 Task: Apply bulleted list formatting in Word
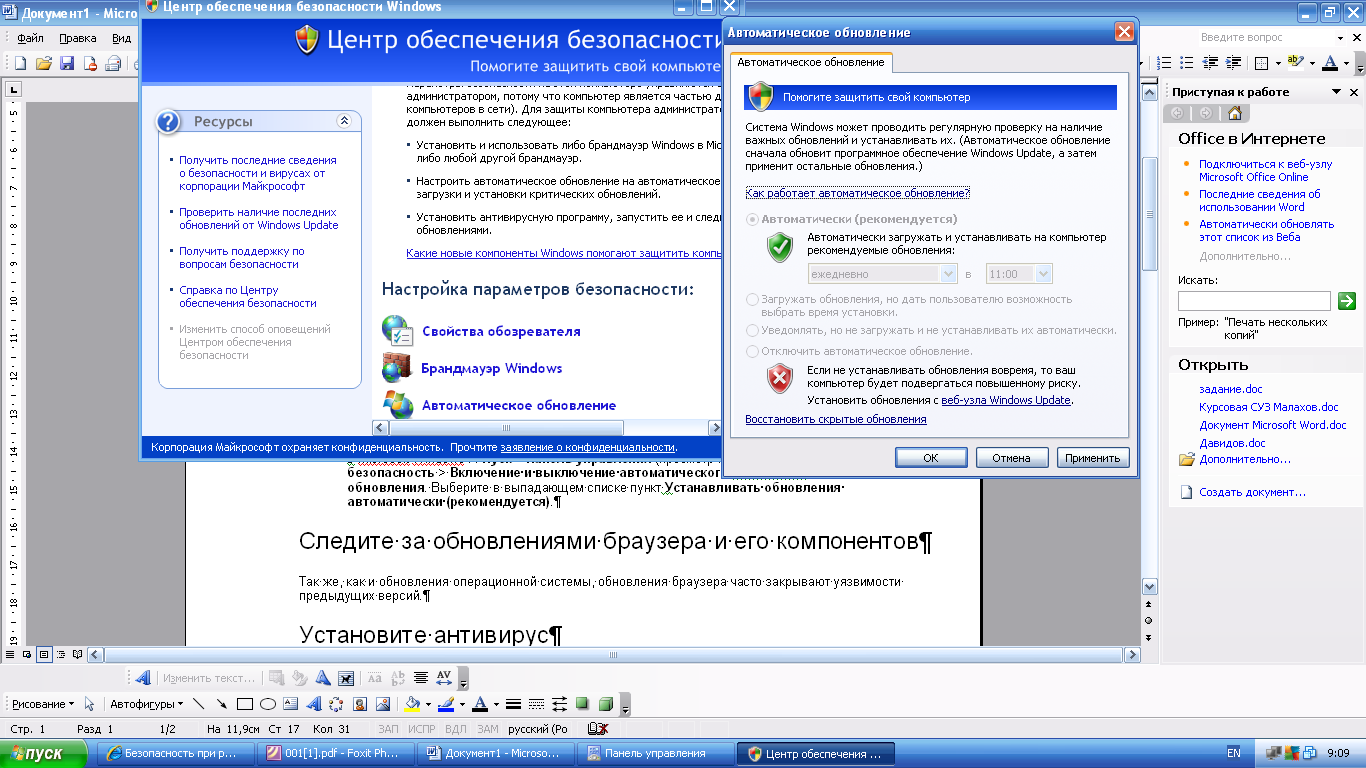tap(1187, 63)
